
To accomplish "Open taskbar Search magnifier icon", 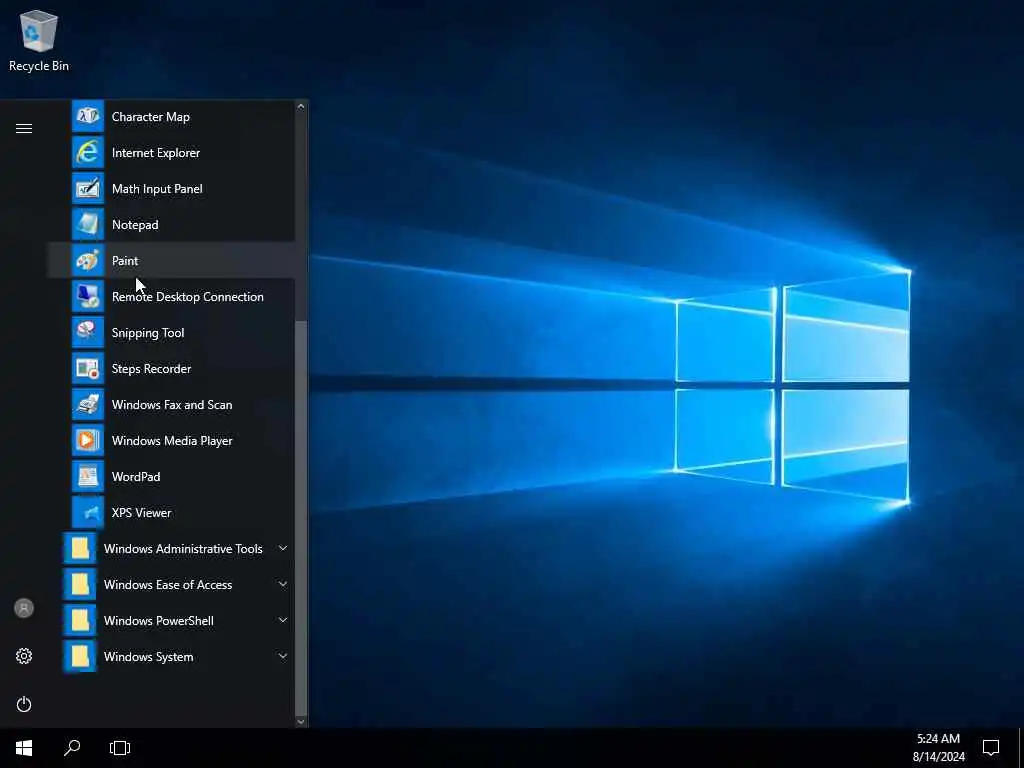I will pyautogui.click(x=72, y=748).
